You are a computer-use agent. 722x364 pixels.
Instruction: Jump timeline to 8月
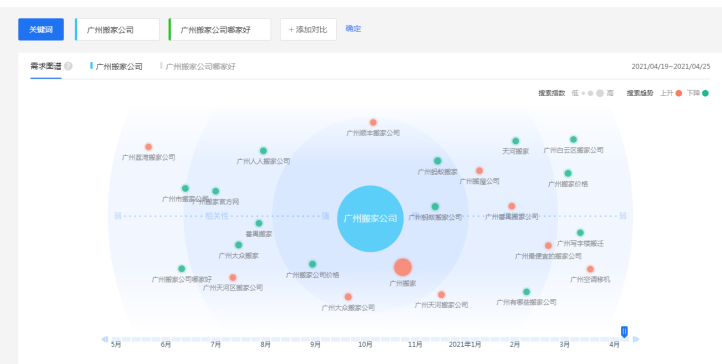coord(265,345)
